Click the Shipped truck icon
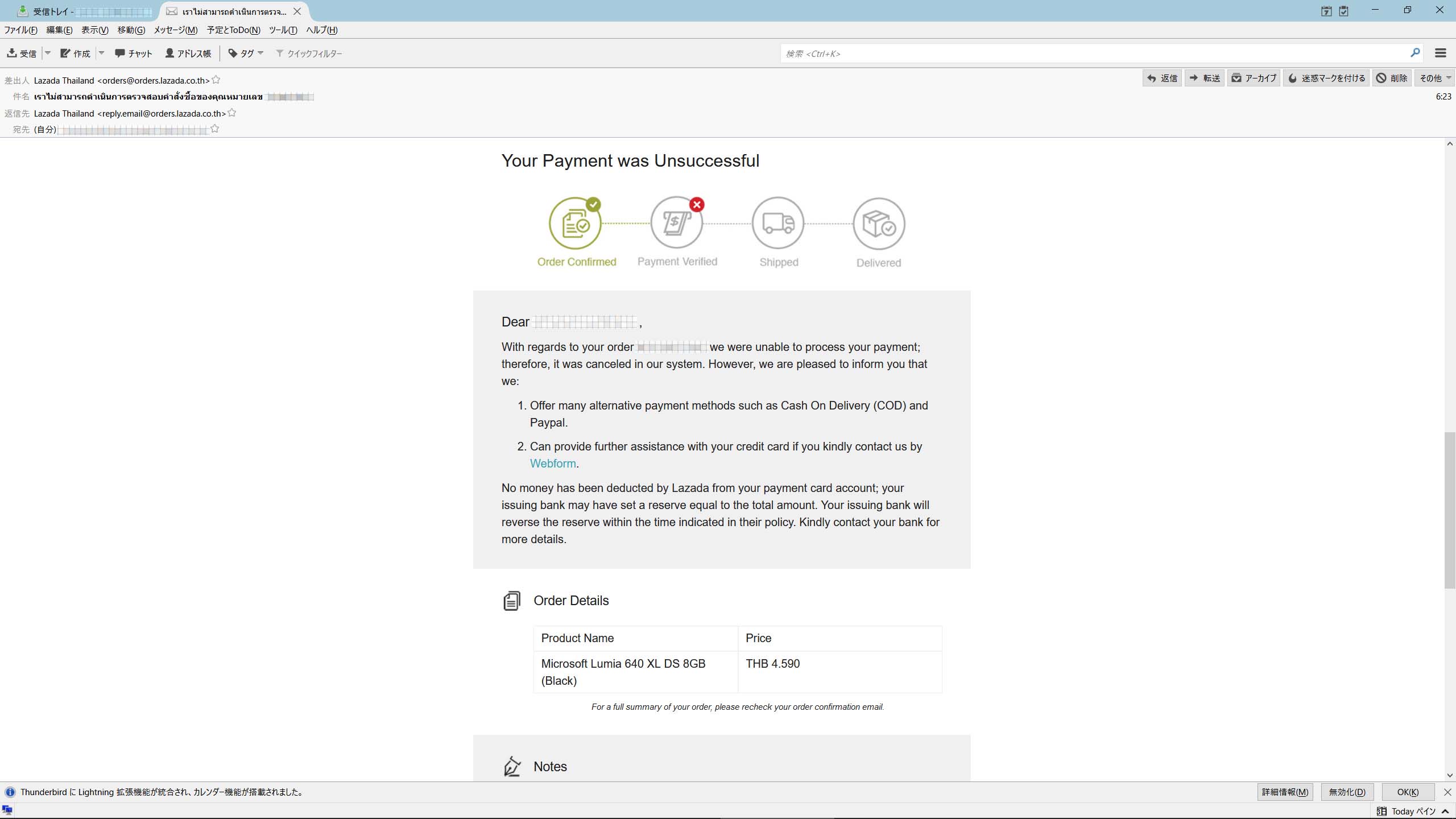The width and height of the screenshot is (1456, 819). tap(778, 223)
